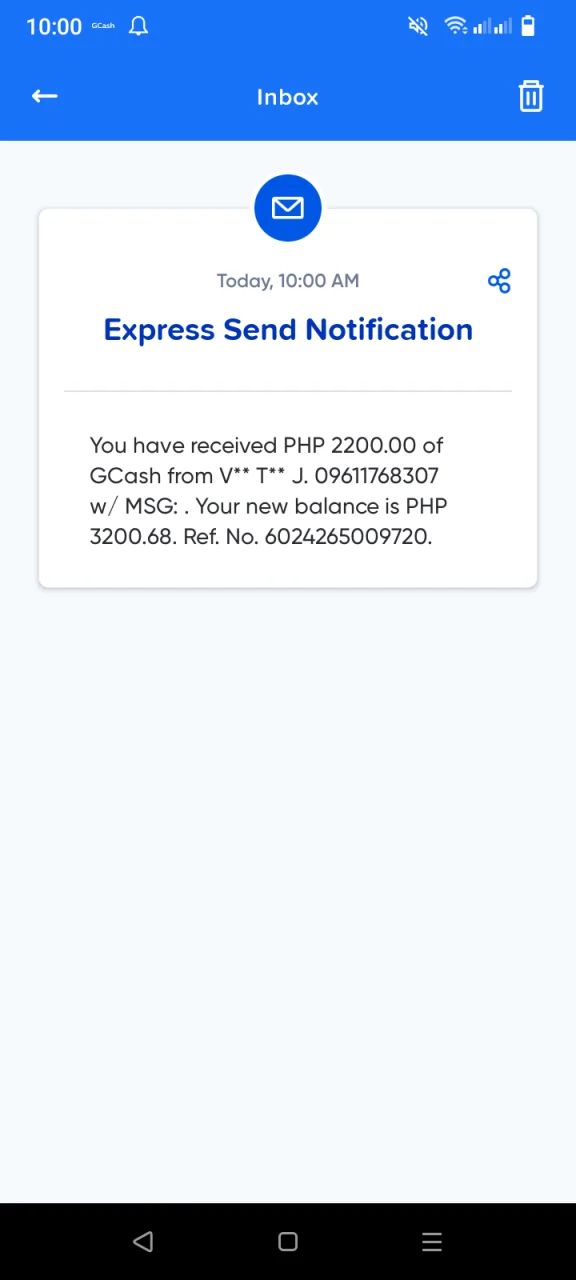This screenshot has width=576, height=1280.
Task: Tap the cellular signal bars icon
Action: [x=493, y=26]
